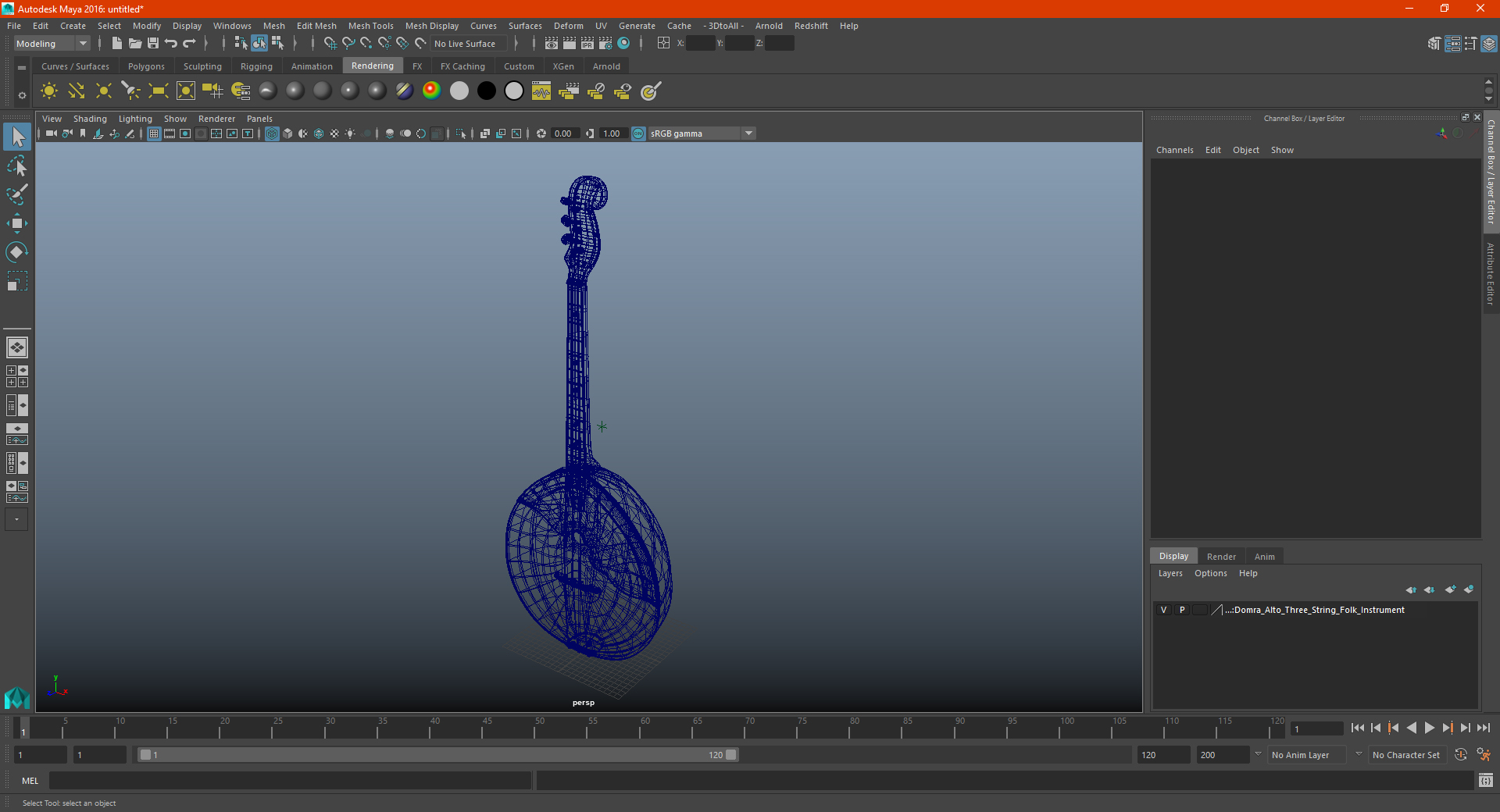Start IPR render from the status line
This screenshot has height=812, width=1500.
tap(587, 44)
